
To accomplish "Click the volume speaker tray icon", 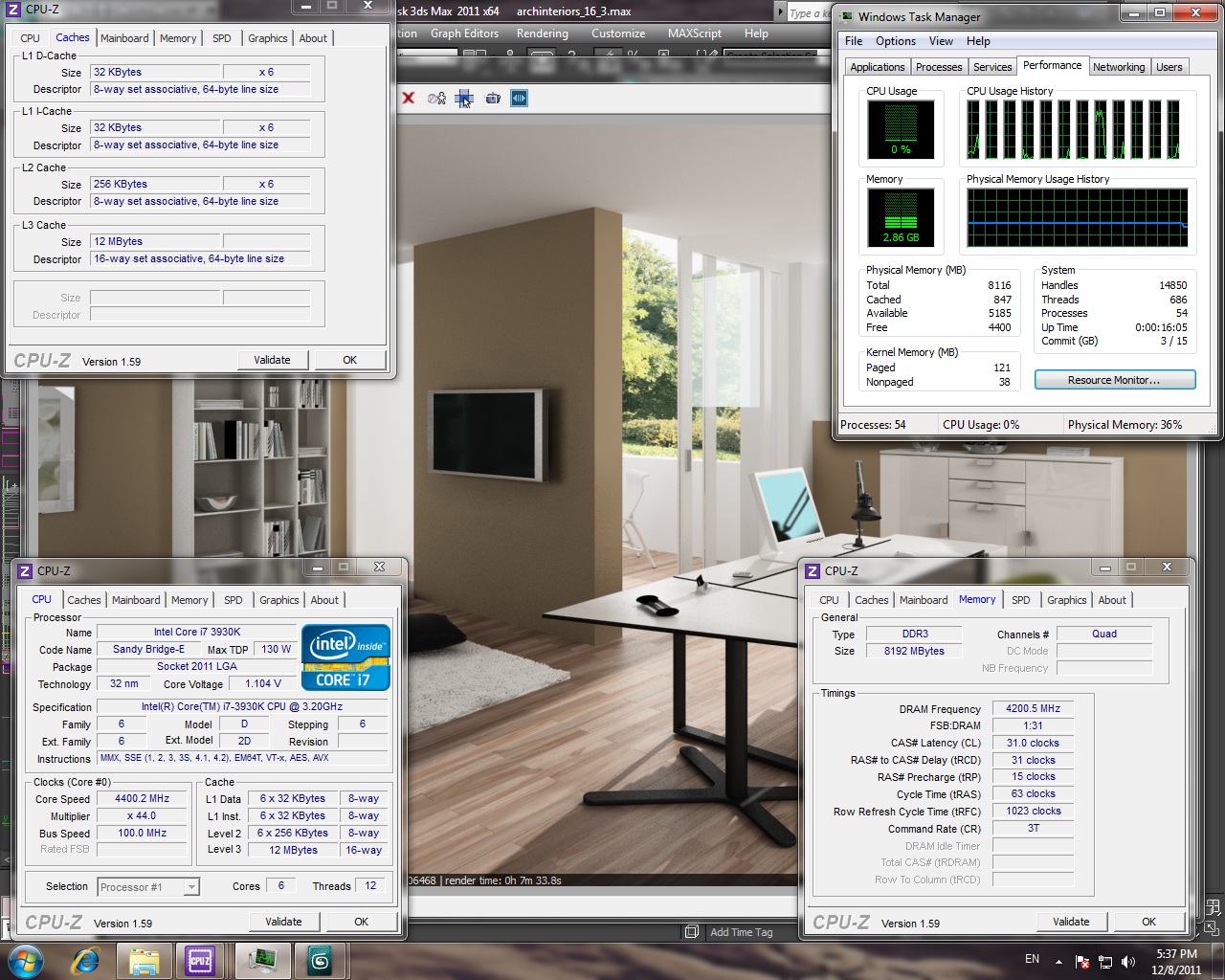I will [1128, 962].
